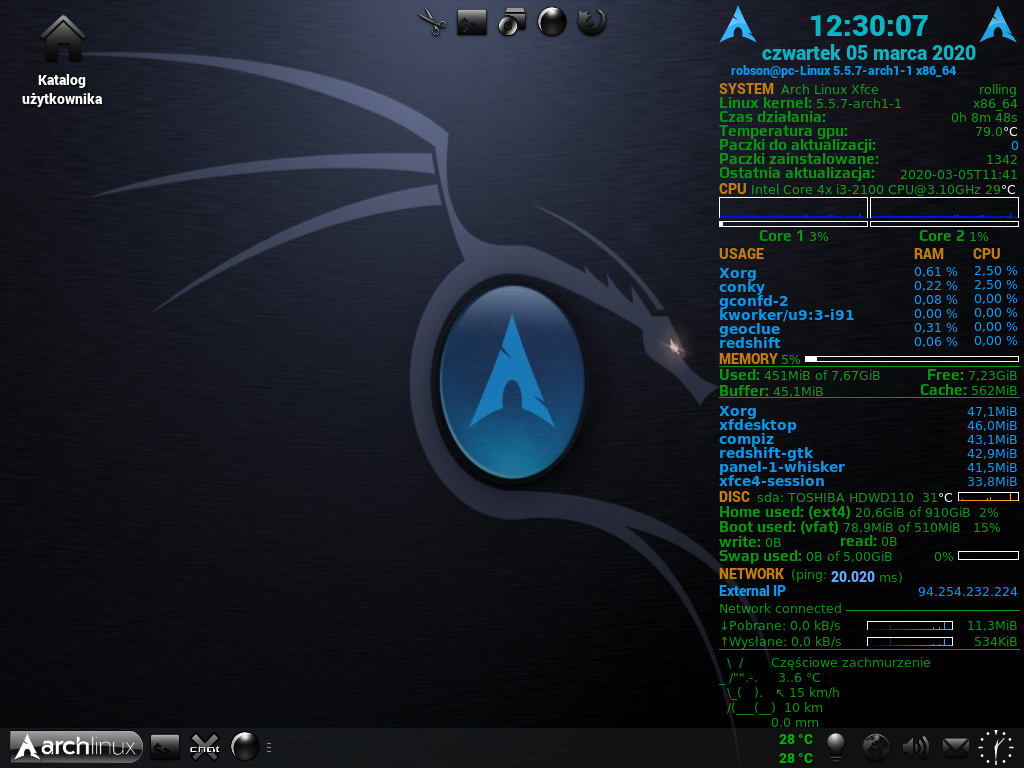Click the MEMORY 5% usage bar
Image resolution: width=1024 pixels, height=768 pixels.
pyautogui.click(x=912, y=359)
